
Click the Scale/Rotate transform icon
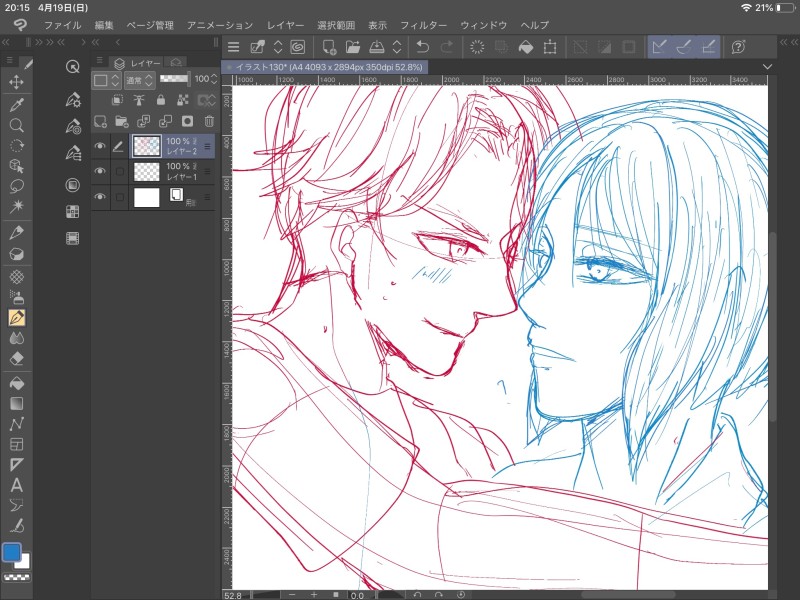pyautogui.click(x=550, y=47)
